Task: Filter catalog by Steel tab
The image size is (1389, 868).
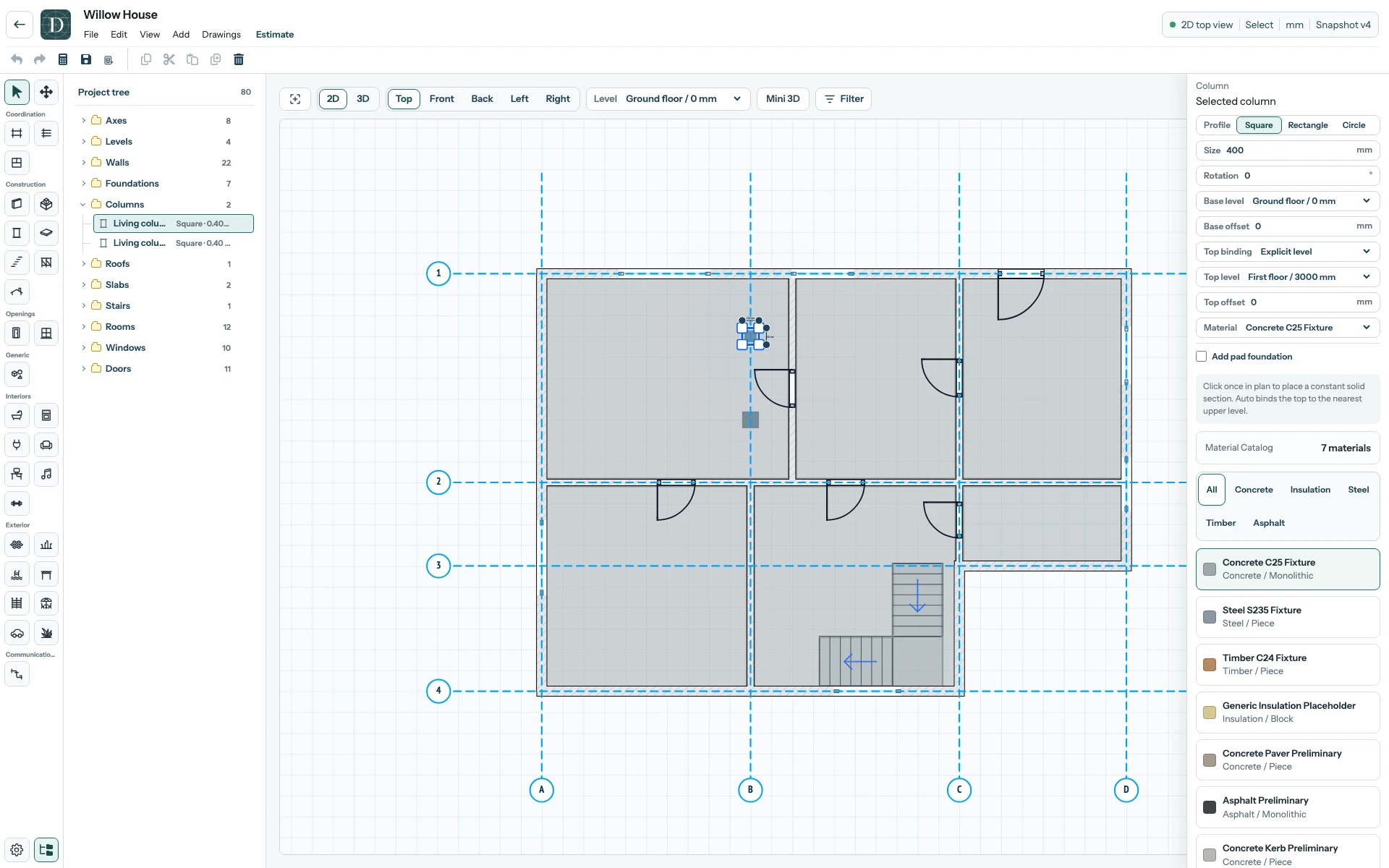Action: 1358,490
